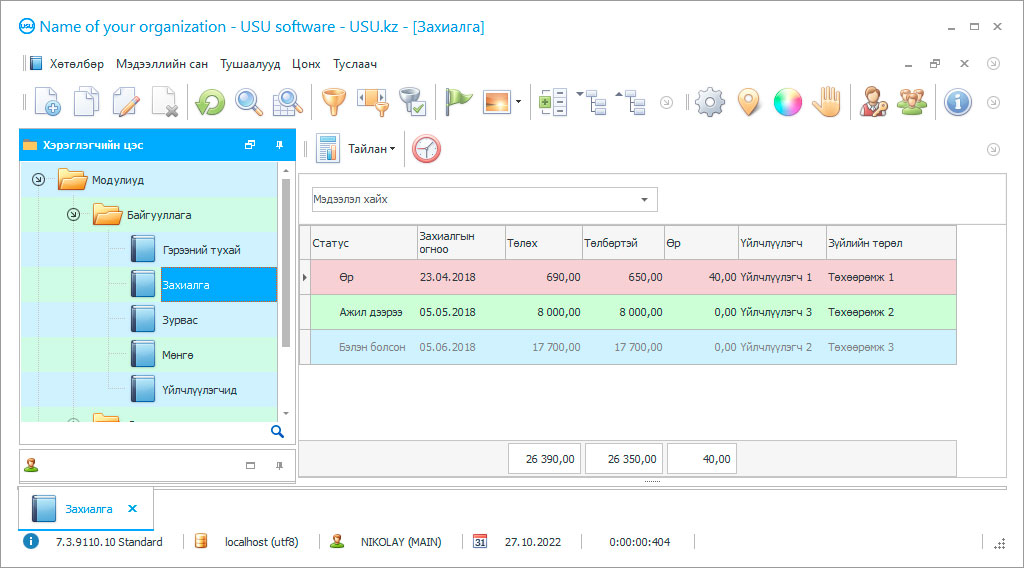Click the orange map location pin icon
1024x568 pixels.
748,102
